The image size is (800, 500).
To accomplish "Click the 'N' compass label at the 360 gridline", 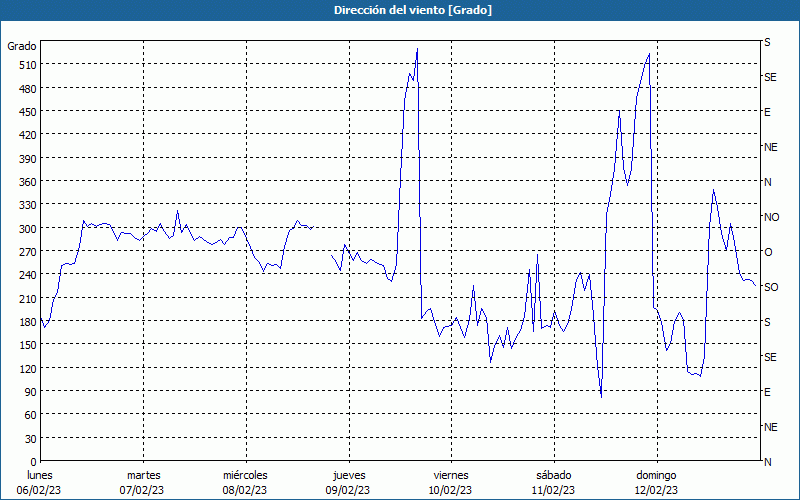I will coord(768,182).
